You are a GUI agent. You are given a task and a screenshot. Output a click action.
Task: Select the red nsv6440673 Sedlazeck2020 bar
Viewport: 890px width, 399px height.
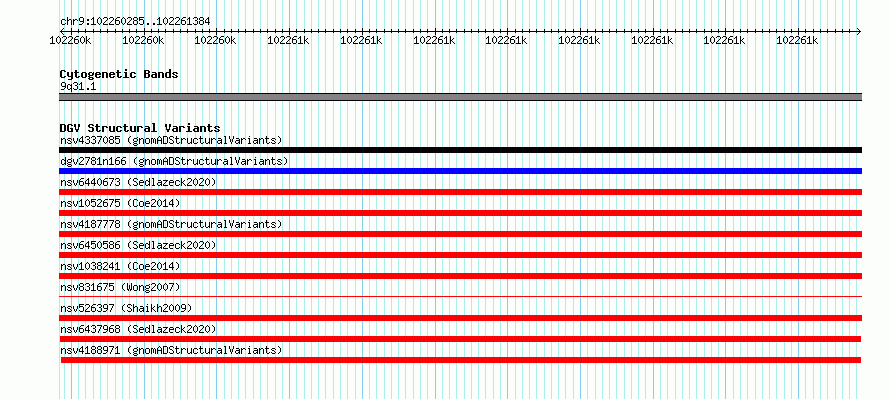pyautogui.click(x=460, y=192)
